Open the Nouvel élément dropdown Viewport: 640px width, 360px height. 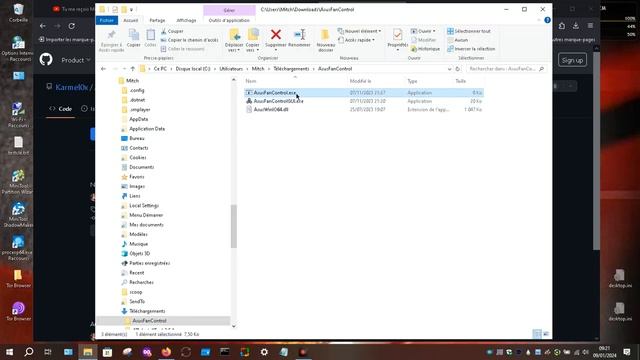(x=359, y=31)
